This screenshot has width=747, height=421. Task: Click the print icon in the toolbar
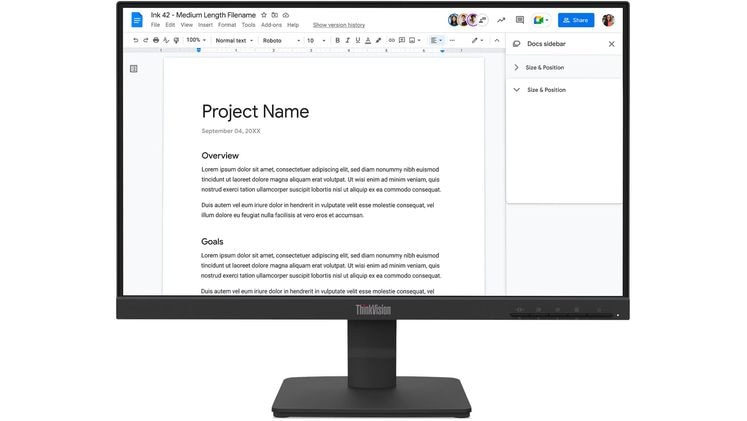coord(155,41)
